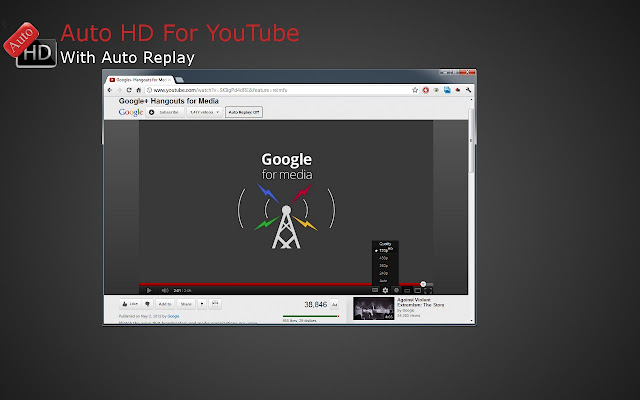The image size is (640, 400).
Task: Switch to large player size icon
Action: (x=417, y=291)
